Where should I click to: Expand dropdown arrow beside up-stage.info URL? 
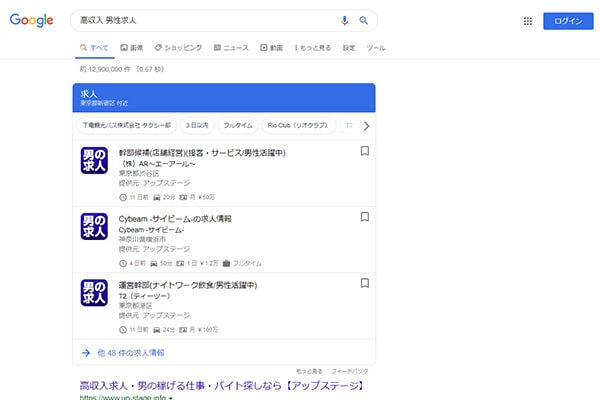[x=171, y=398]
